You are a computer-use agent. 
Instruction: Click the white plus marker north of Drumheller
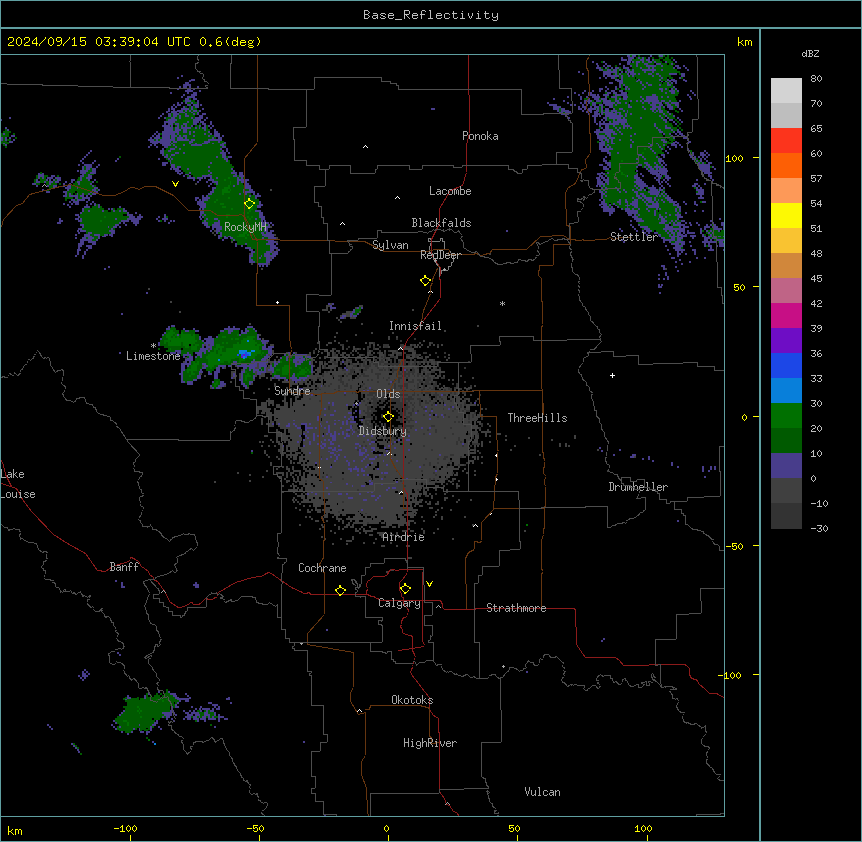pyautogui.click(x=612, y=375)
